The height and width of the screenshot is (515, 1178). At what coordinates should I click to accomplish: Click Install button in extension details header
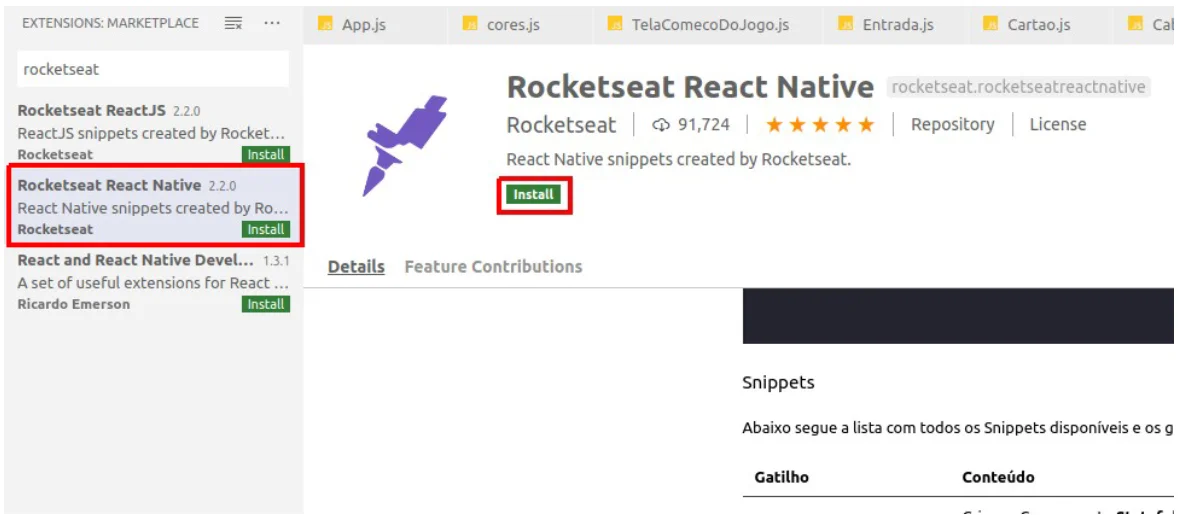(x=533, y=194)
